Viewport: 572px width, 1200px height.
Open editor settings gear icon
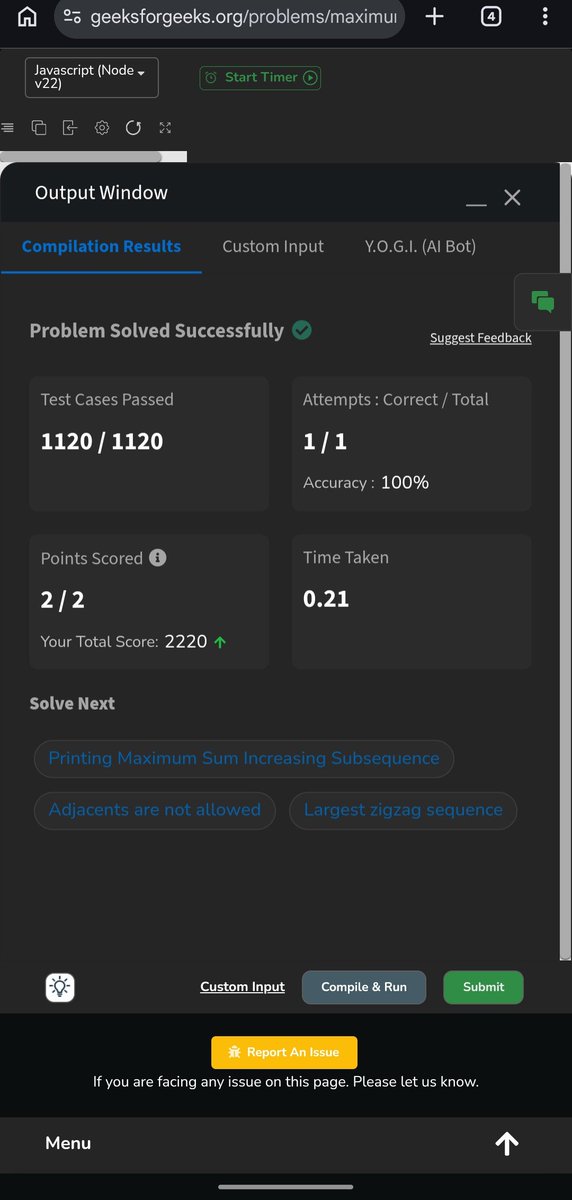(102, 127)
